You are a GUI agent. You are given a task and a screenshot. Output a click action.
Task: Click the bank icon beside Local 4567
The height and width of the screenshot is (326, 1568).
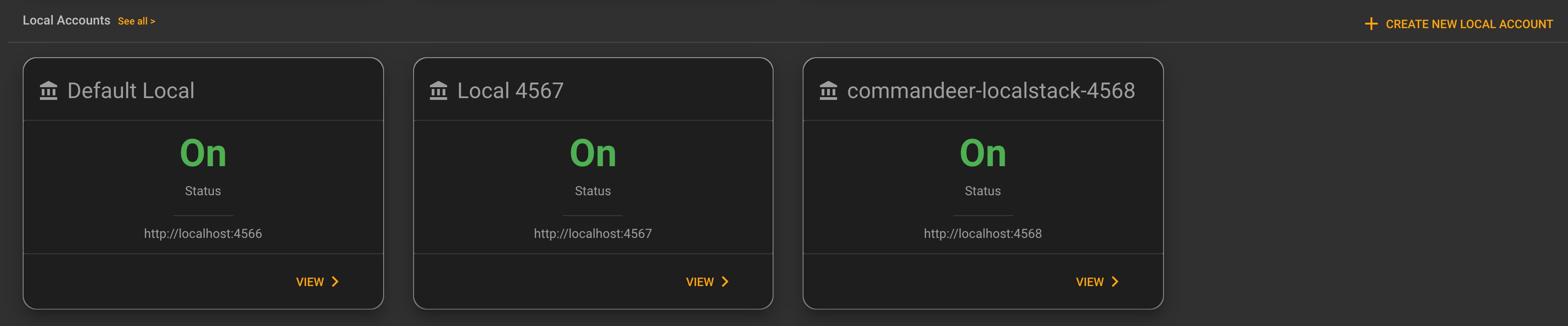438,91
